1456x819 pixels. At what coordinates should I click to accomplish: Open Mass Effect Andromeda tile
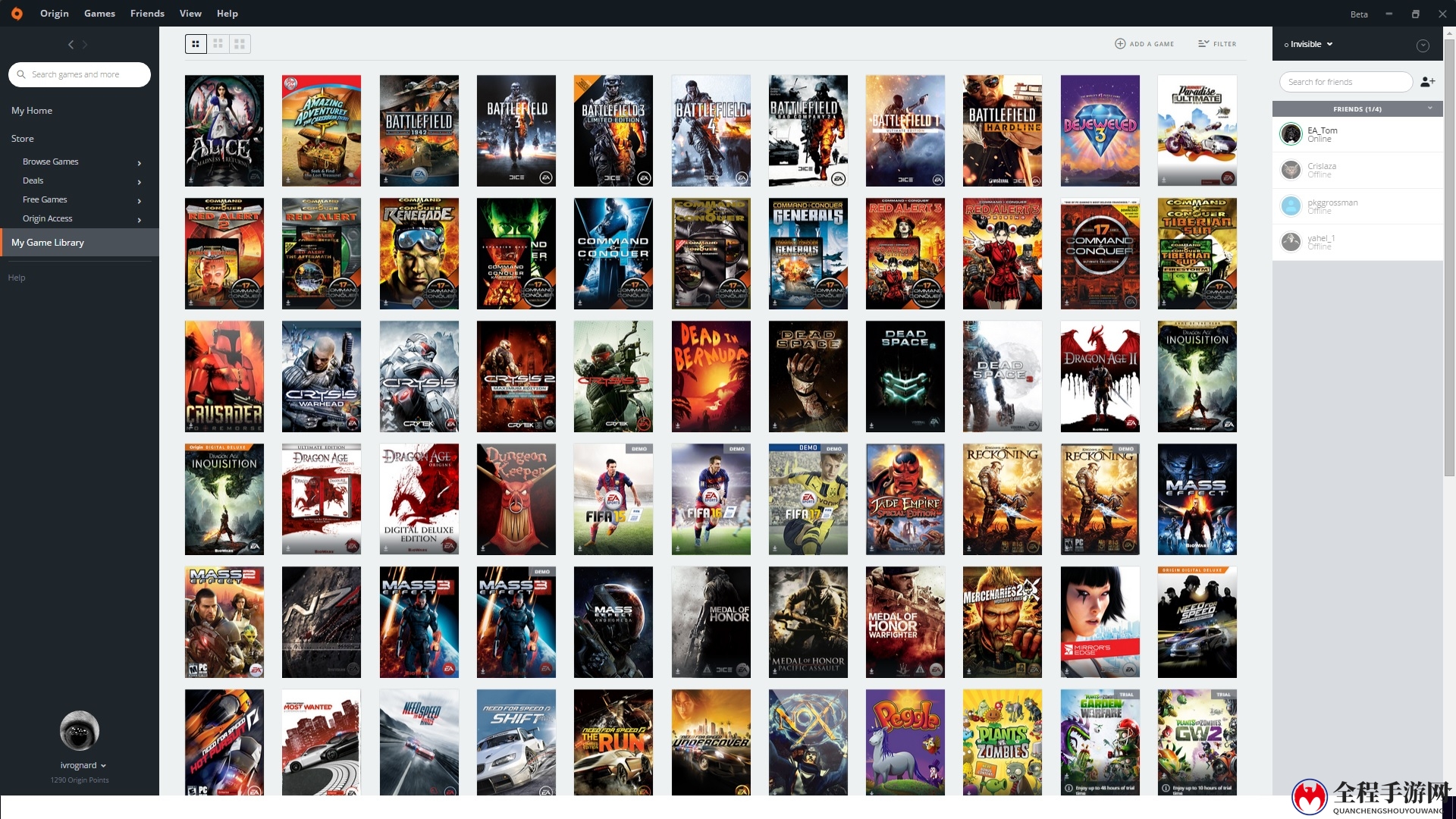(x=613, y=622)
